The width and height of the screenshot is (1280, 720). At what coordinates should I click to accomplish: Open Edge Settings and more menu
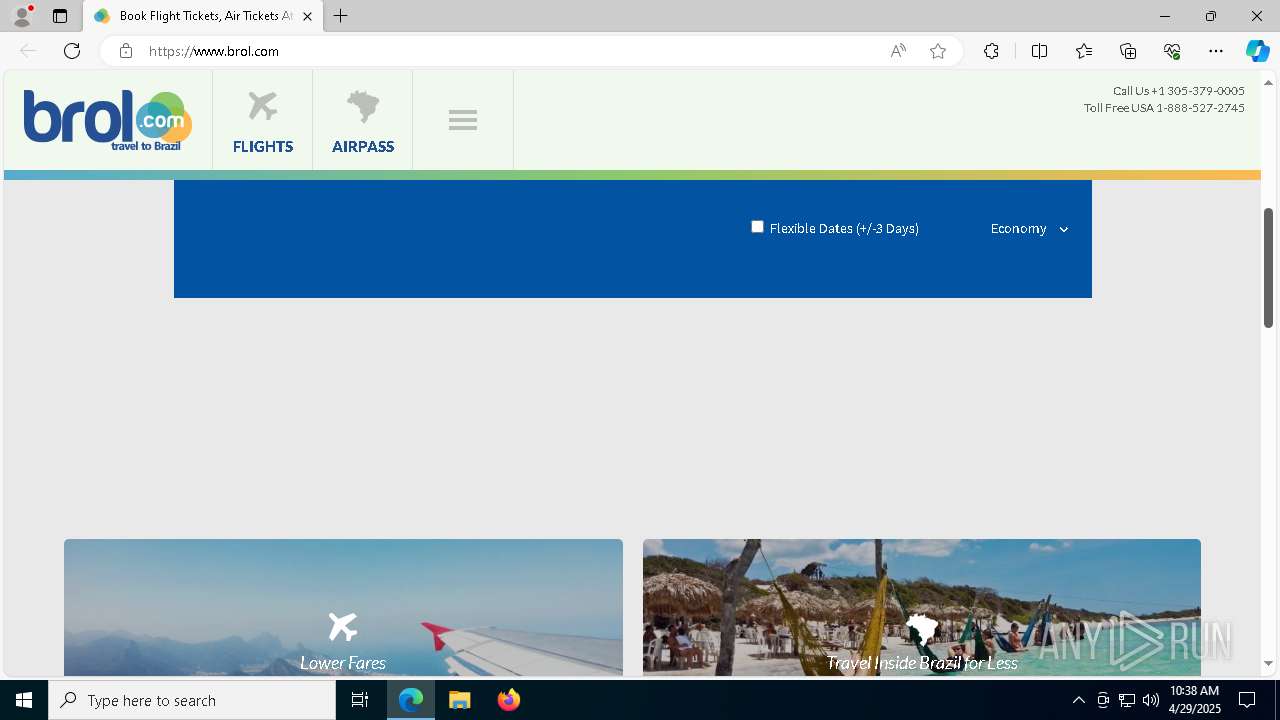point(1216,51)
